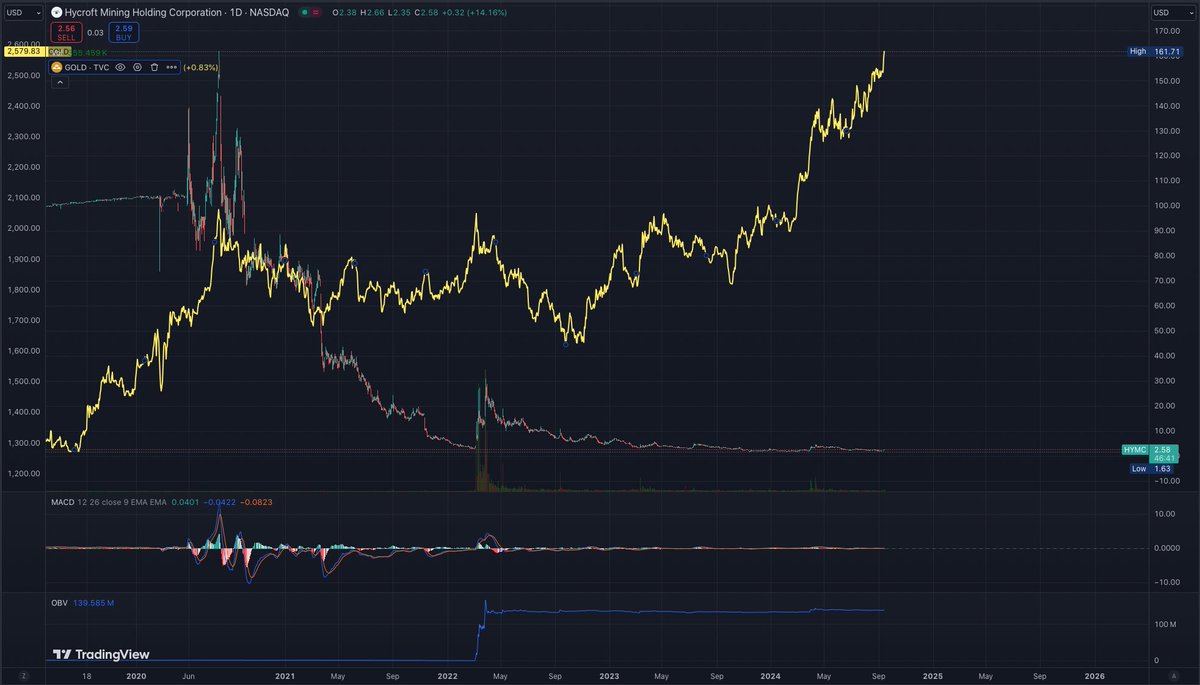The height and width of the screenshot is (685, 1200).
Task: Click the -10.0000 MACD scale label
Action: point(1166,581)
